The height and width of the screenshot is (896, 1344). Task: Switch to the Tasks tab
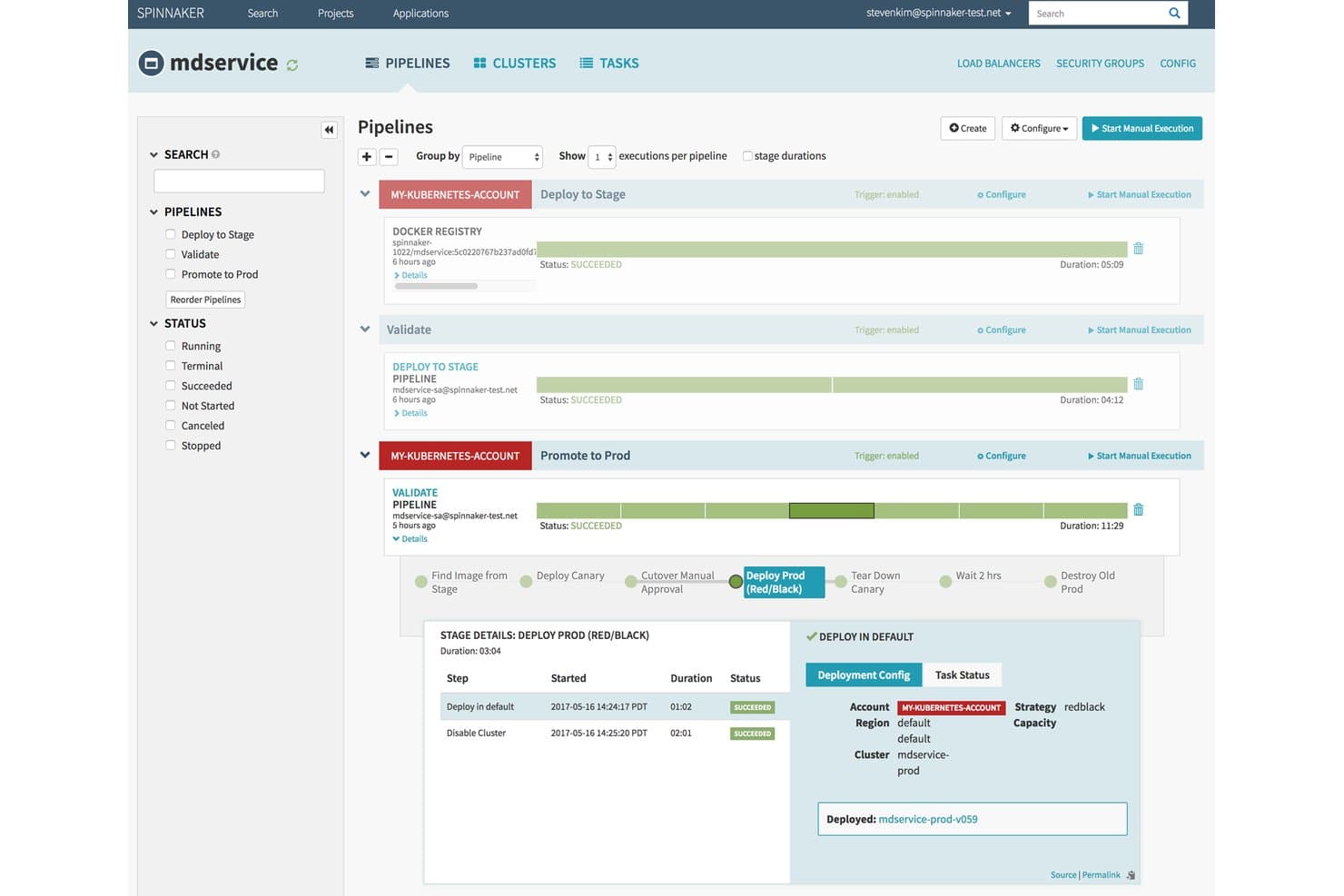click(x=609, y=63)
